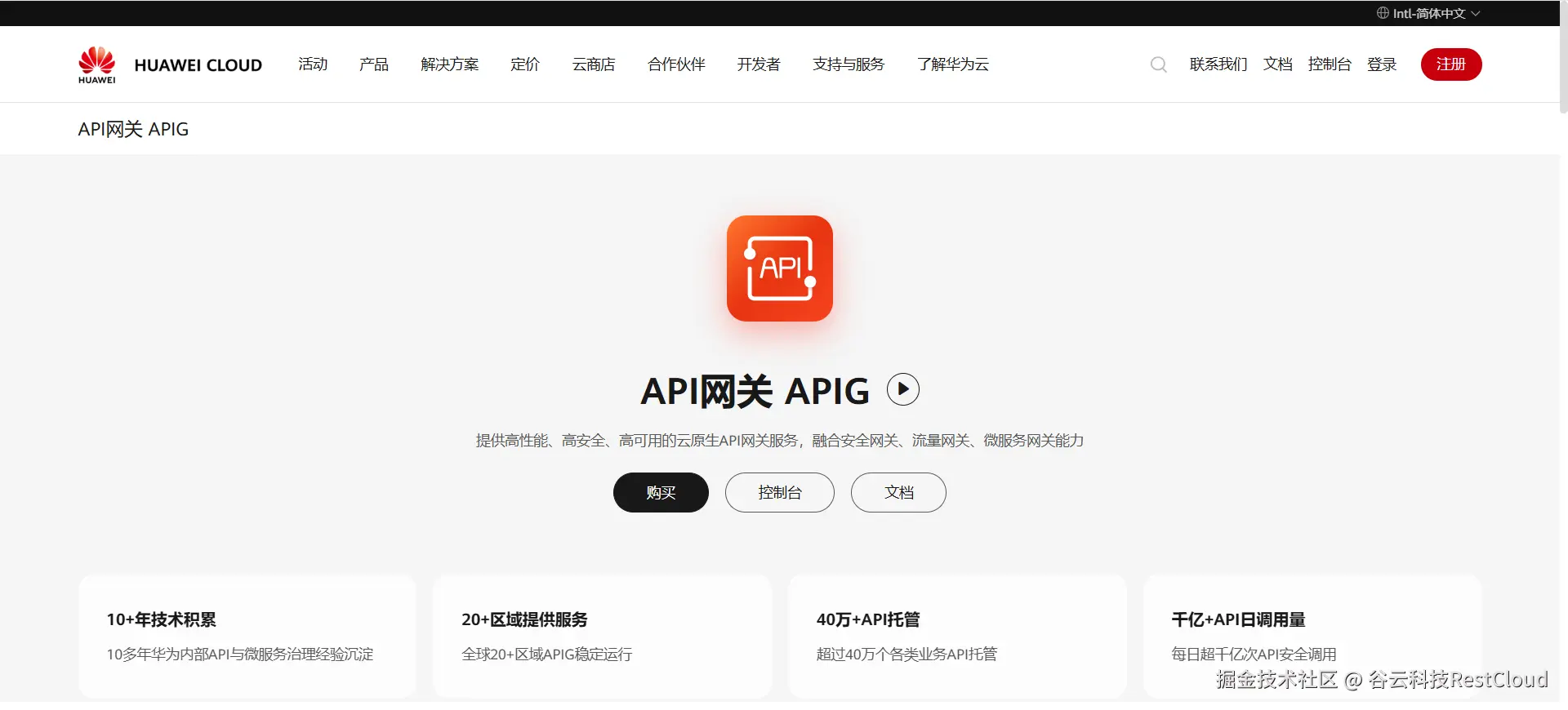The image size is (1568, 710).
Task: Click the page vertical scrollbar
Action: click(1563, 57)
